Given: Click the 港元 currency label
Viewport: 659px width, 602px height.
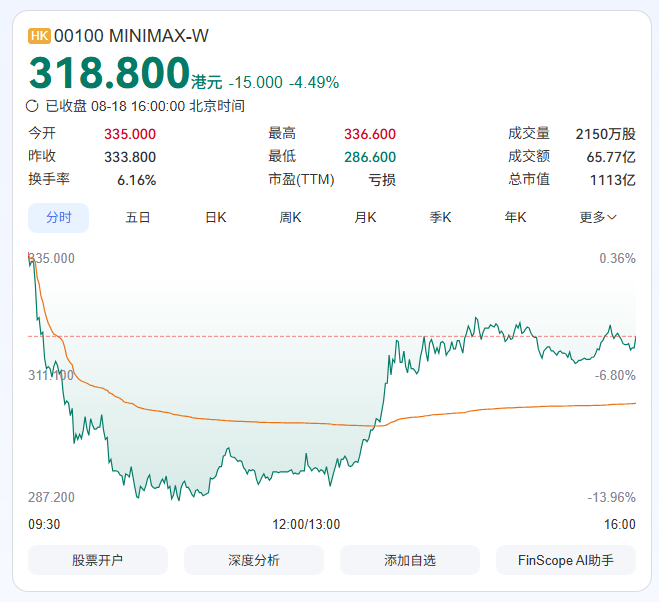Looking at the screenshot, I should [x=207, y=82].
